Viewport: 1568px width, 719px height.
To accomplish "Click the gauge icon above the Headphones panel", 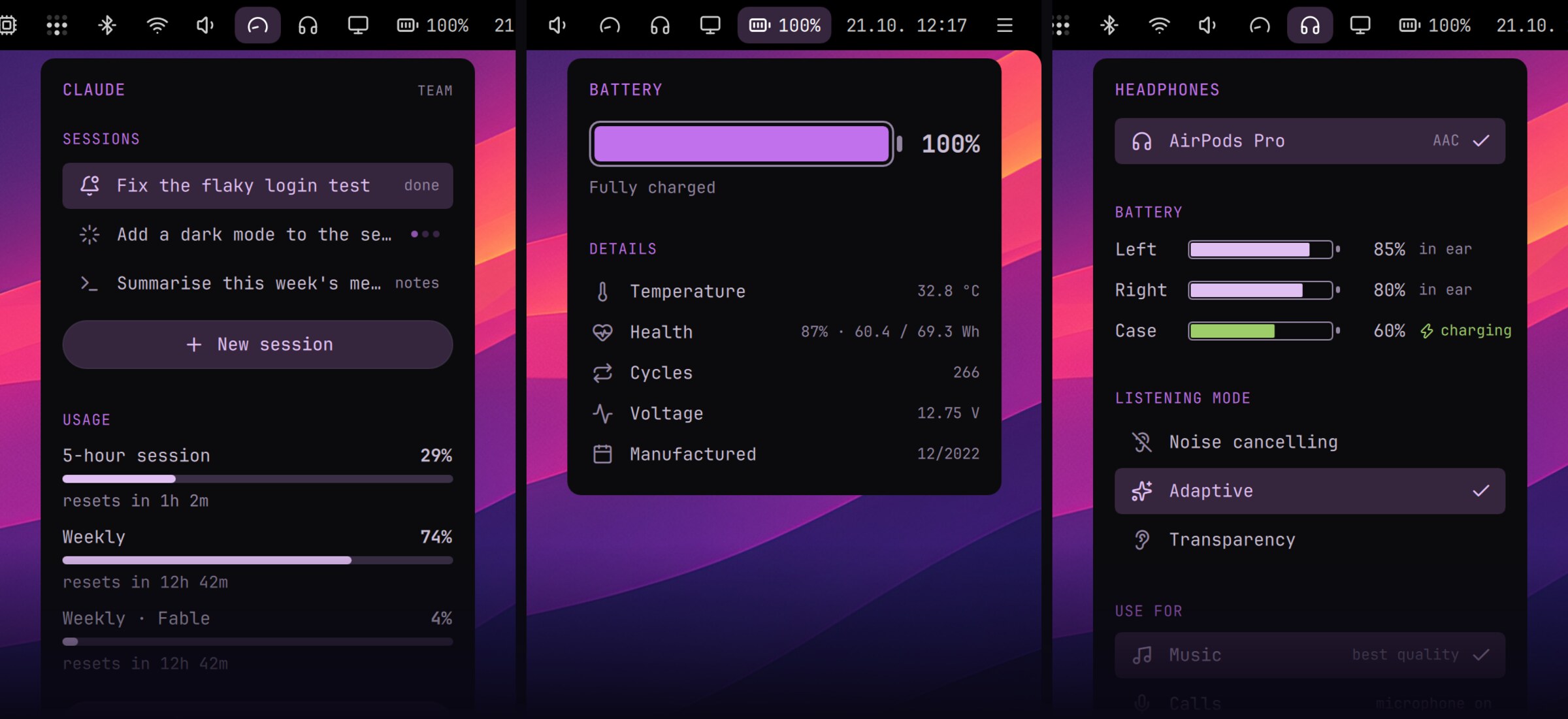I will (1260, 25).
